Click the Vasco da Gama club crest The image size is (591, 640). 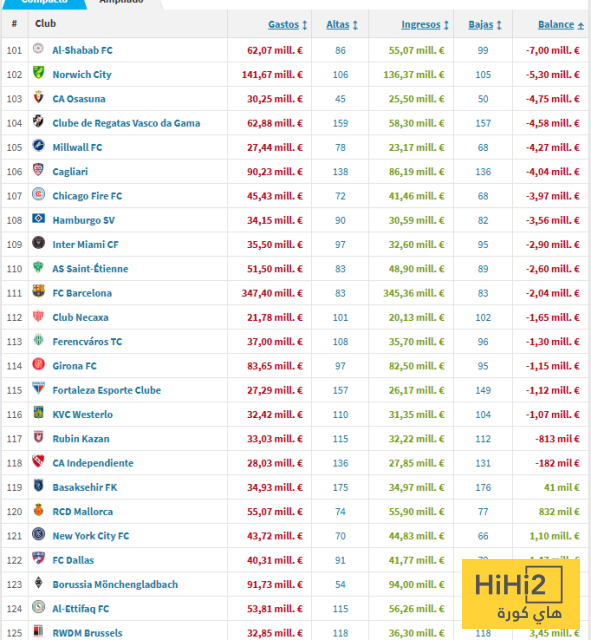[38, 122]
